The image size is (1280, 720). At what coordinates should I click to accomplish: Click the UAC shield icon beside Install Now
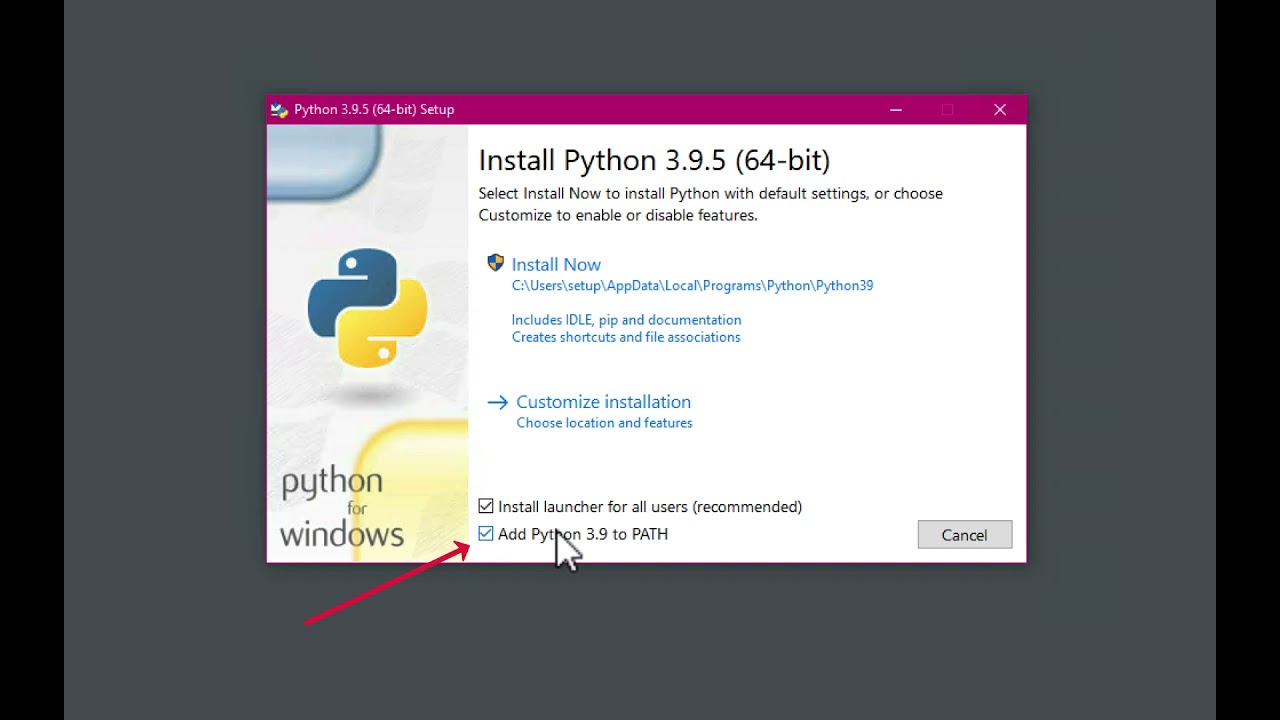click(495, 263)
